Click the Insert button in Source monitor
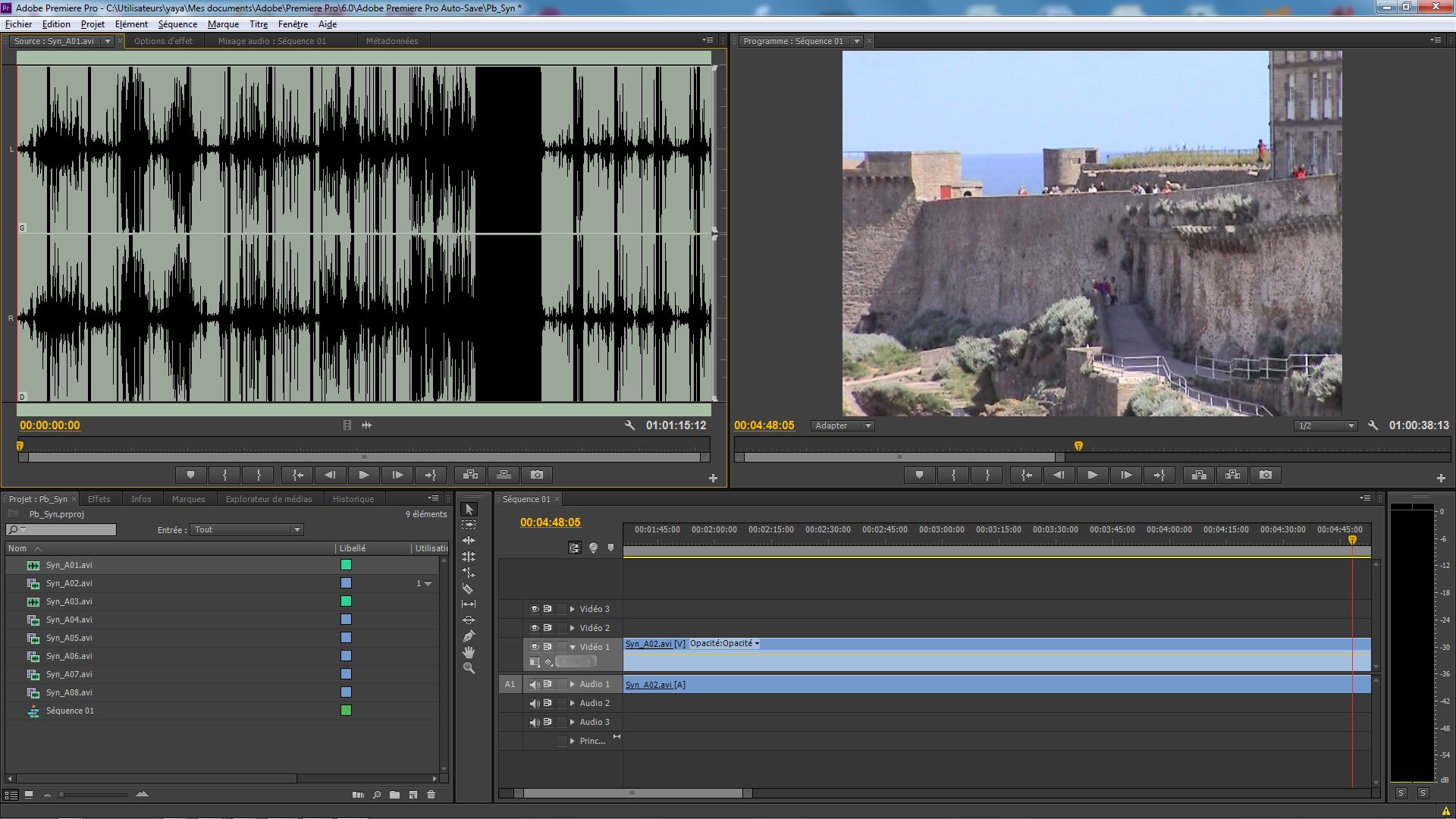The image size is (1456, 819). [470, 475]
